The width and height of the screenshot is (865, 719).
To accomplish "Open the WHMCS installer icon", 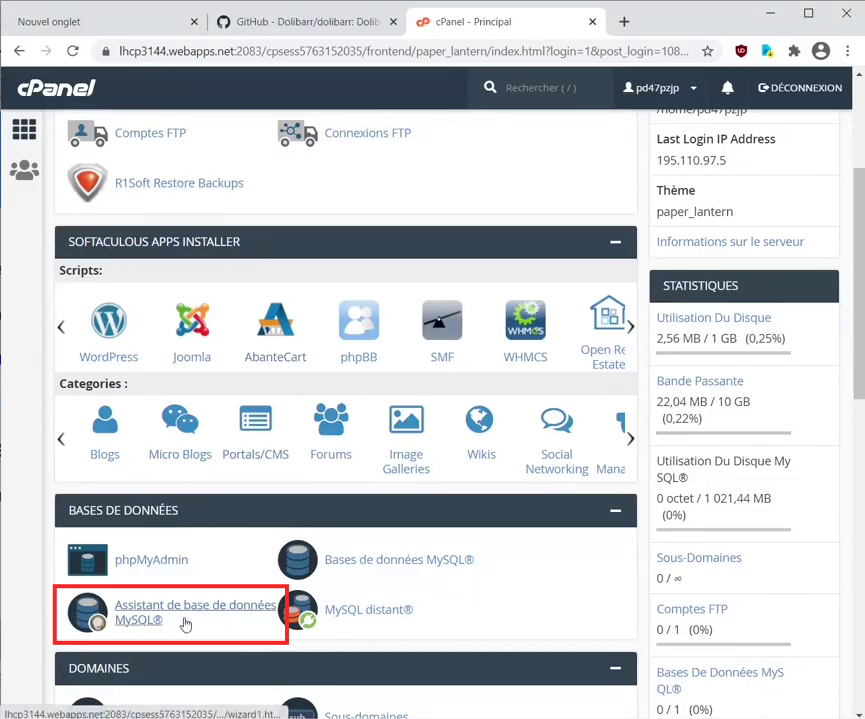I will [525, 321].
